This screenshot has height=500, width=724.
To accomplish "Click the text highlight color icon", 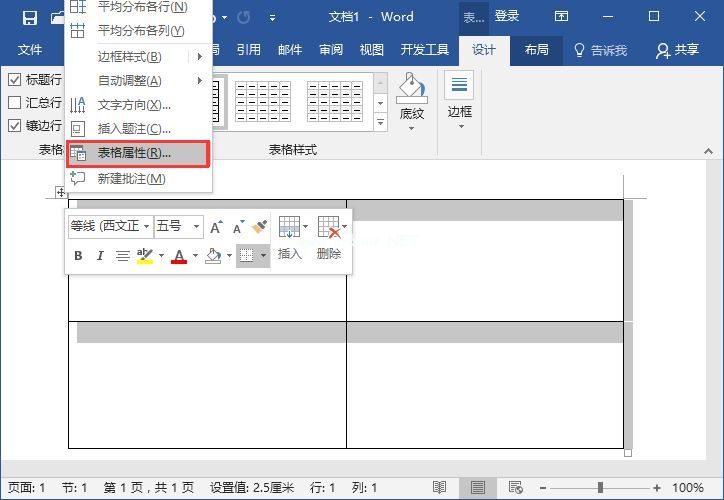I will (x=145, y=256).
